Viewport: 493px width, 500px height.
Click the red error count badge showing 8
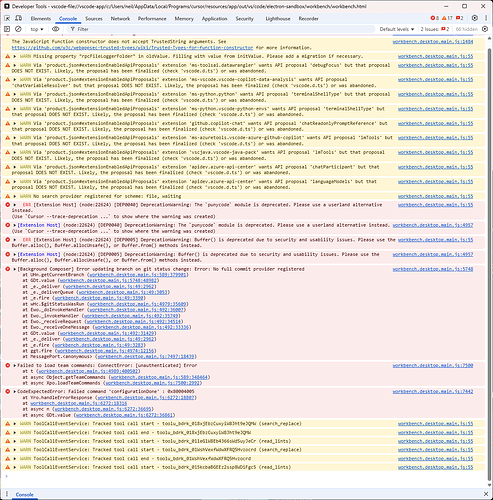tap(435, 18)
